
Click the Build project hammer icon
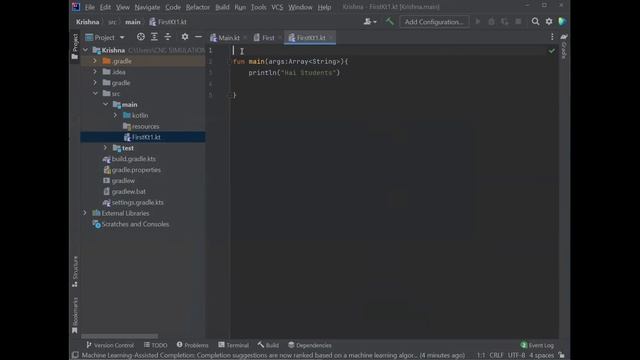389,22
